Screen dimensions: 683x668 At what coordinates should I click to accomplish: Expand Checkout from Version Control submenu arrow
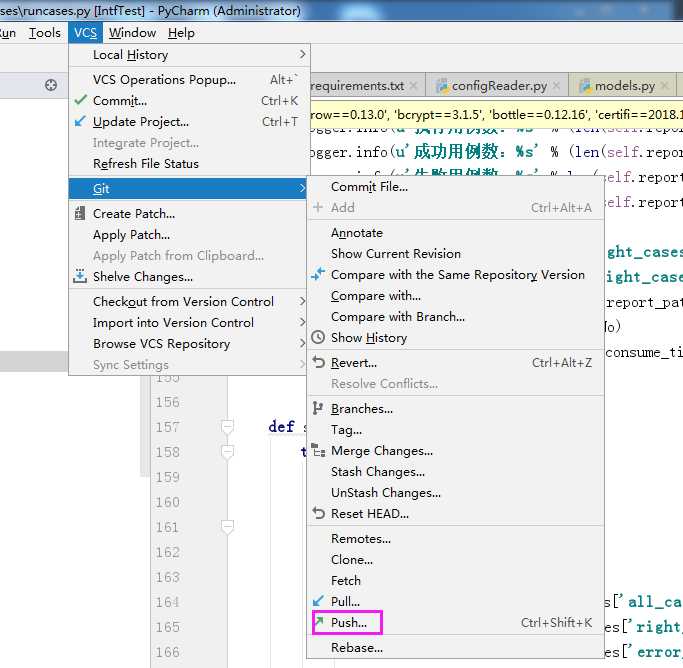point(302,301)
